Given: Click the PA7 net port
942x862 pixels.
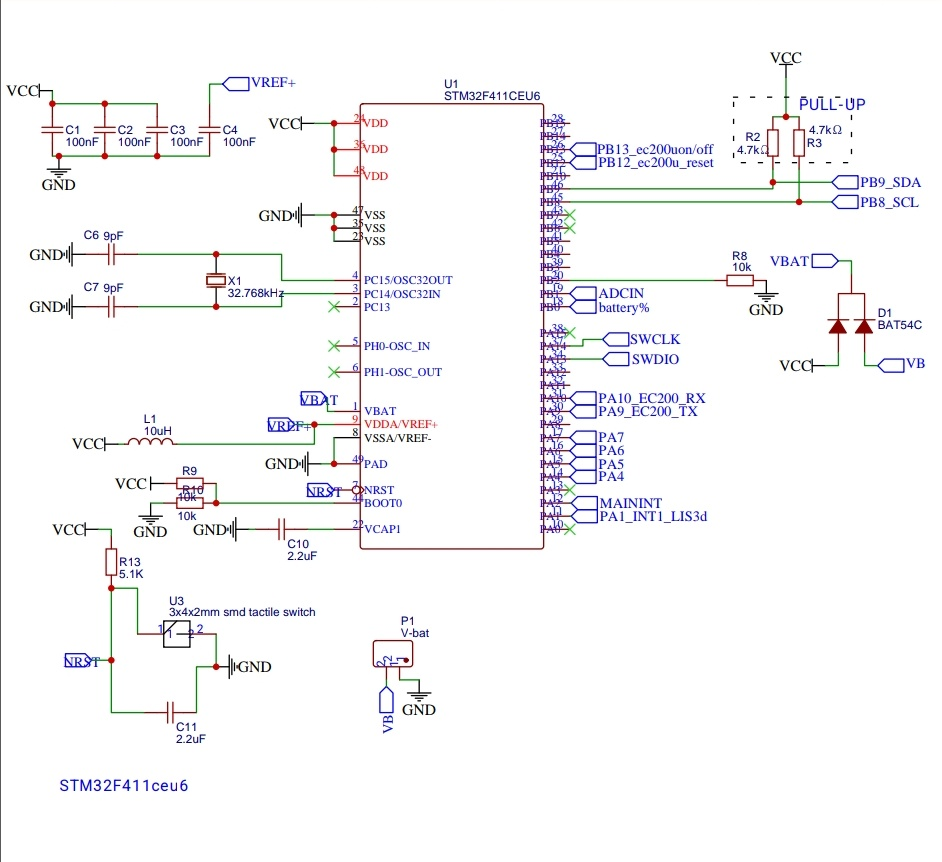Looking at the screenshot, I should point(596,437).
